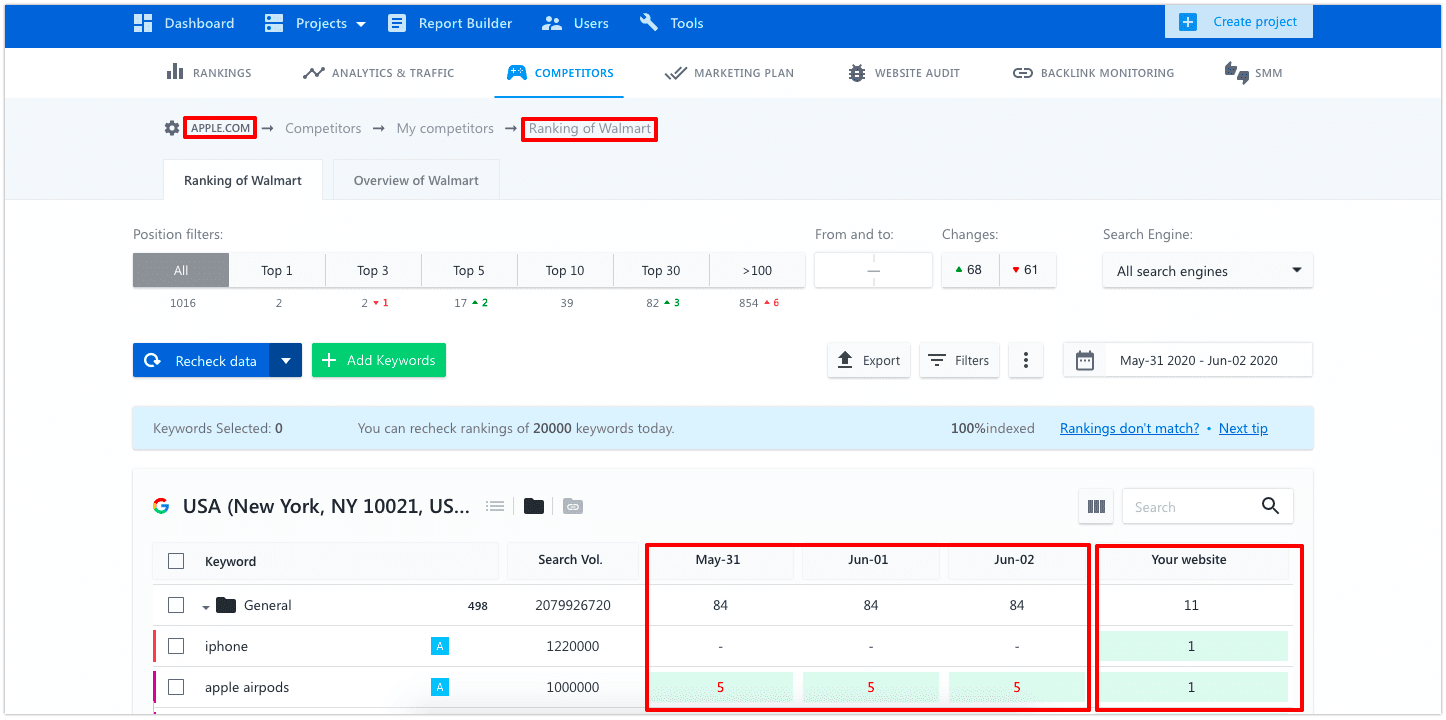This screenshot has width=1446, height=720.
Task: Open Rankings don't match? link
Action: tap(1129, 428)
